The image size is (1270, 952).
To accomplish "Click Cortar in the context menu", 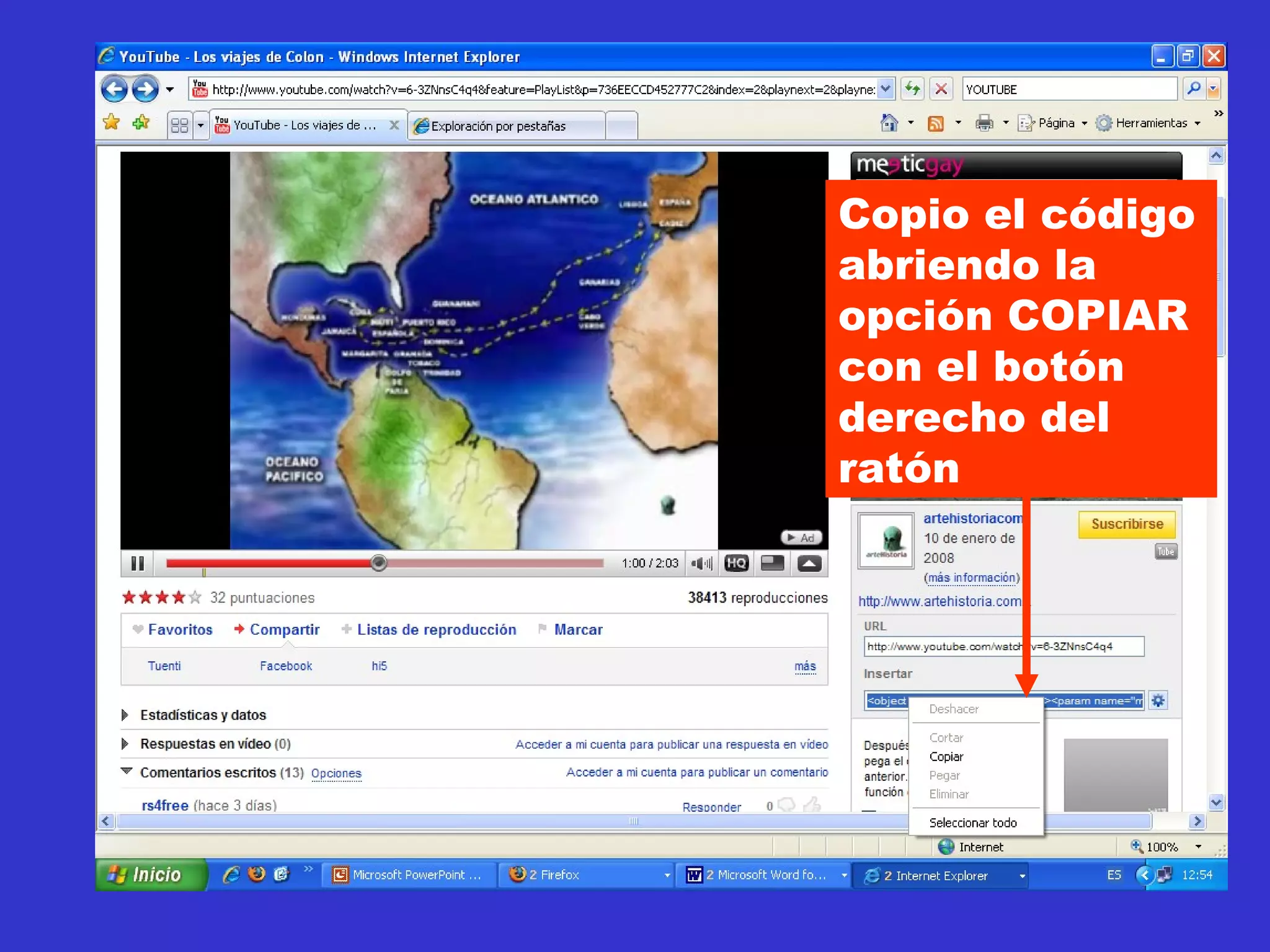I will click(946, 738).
